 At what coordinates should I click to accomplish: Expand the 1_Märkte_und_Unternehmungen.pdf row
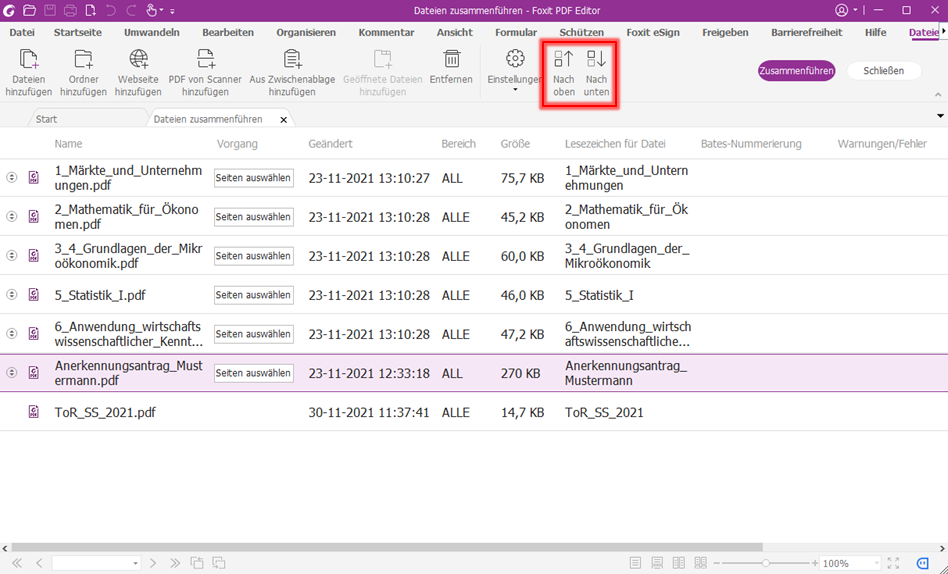(x=11, y=177)
